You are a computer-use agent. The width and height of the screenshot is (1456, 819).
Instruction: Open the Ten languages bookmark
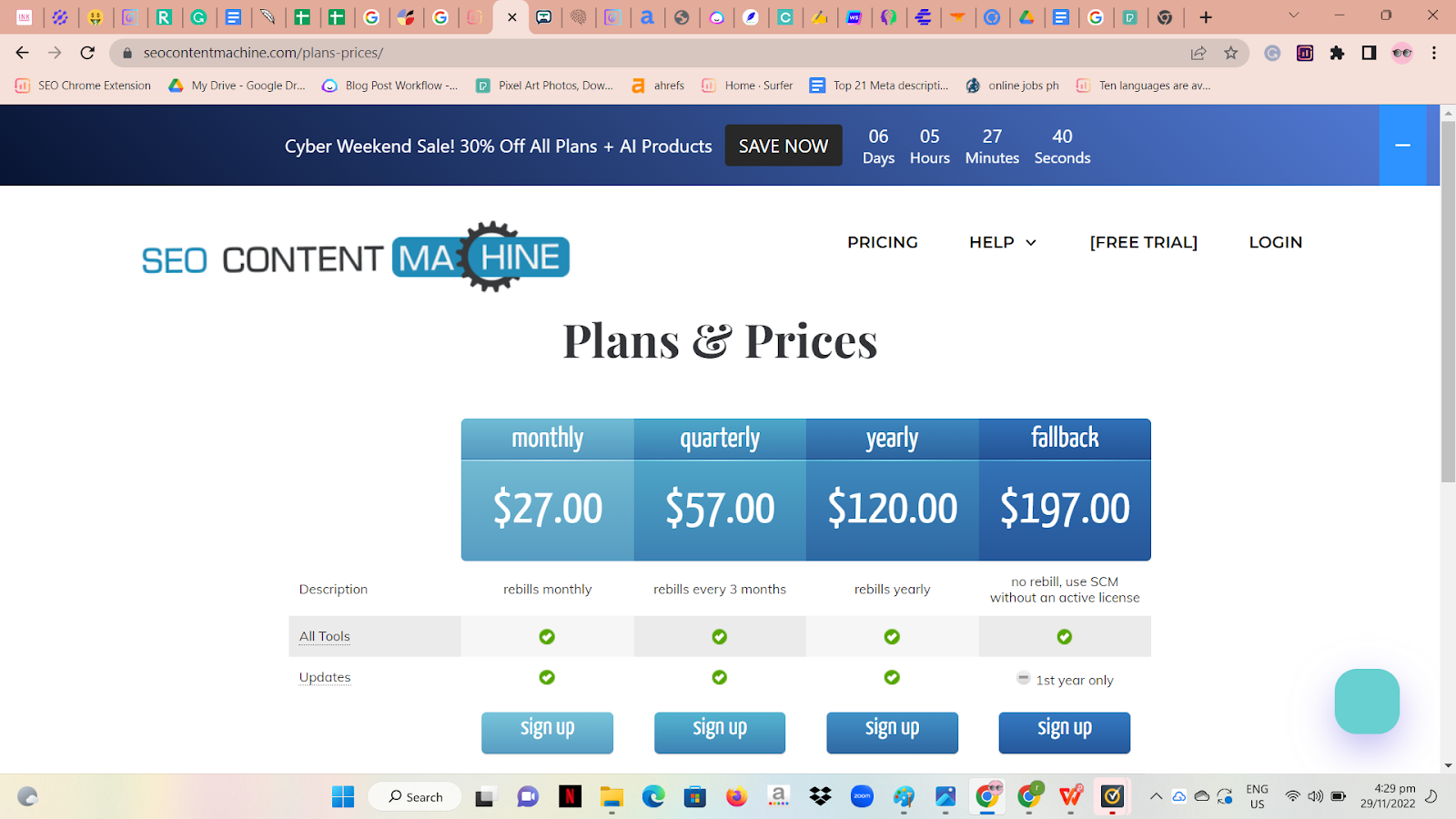[x=1143, y=86]
